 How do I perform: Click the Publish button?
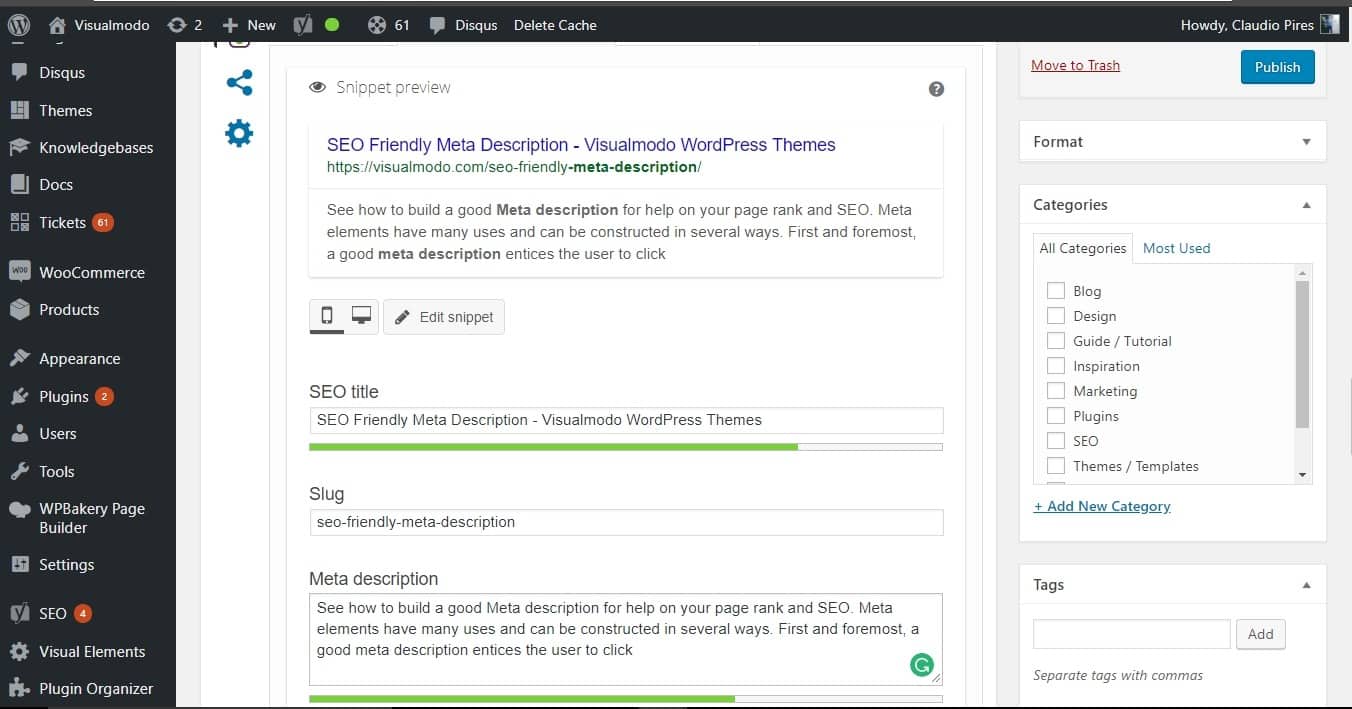coord(1277,67)
